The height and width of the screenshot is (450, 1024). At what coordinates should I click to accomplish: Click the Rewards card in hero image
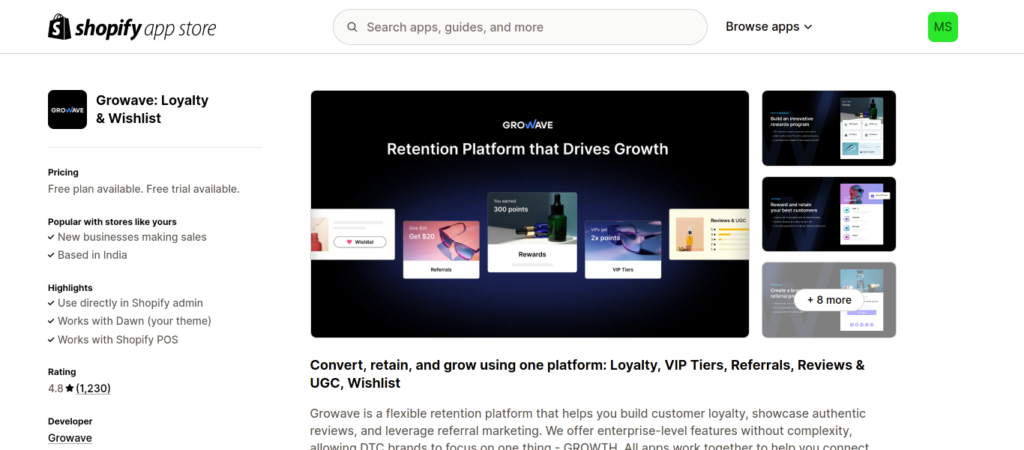coord(532,232)
